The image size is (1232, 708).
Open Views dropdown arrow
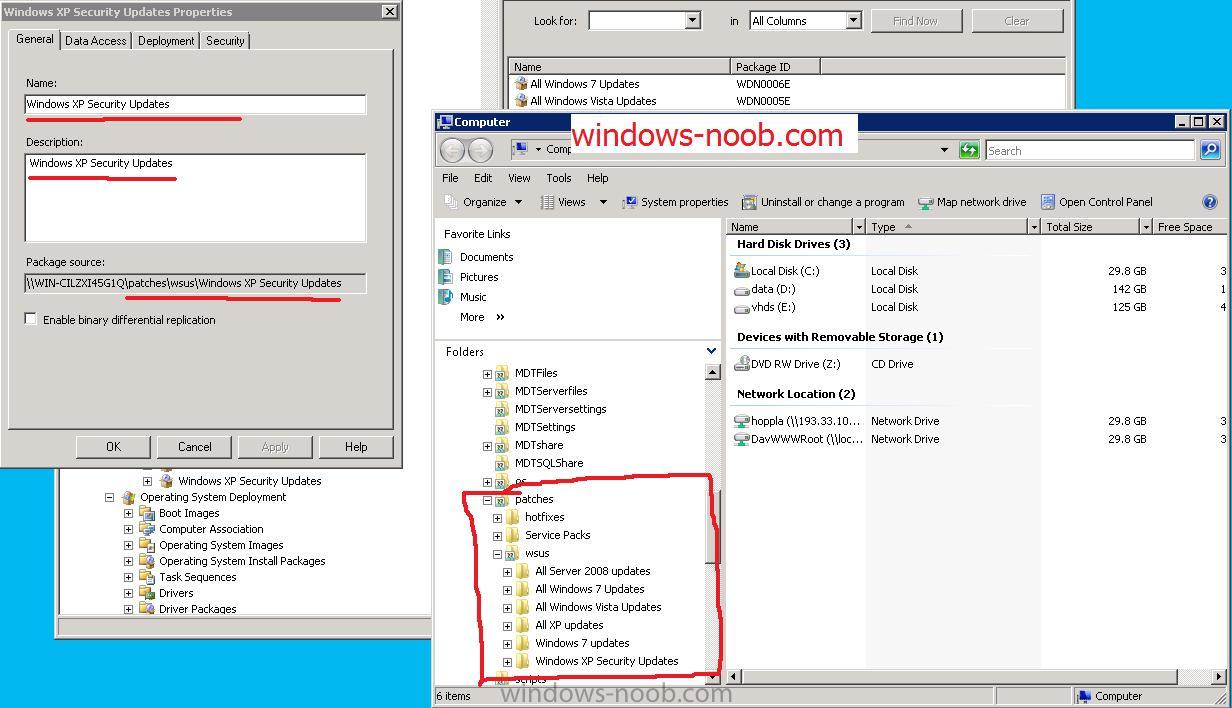coord(603,202)
